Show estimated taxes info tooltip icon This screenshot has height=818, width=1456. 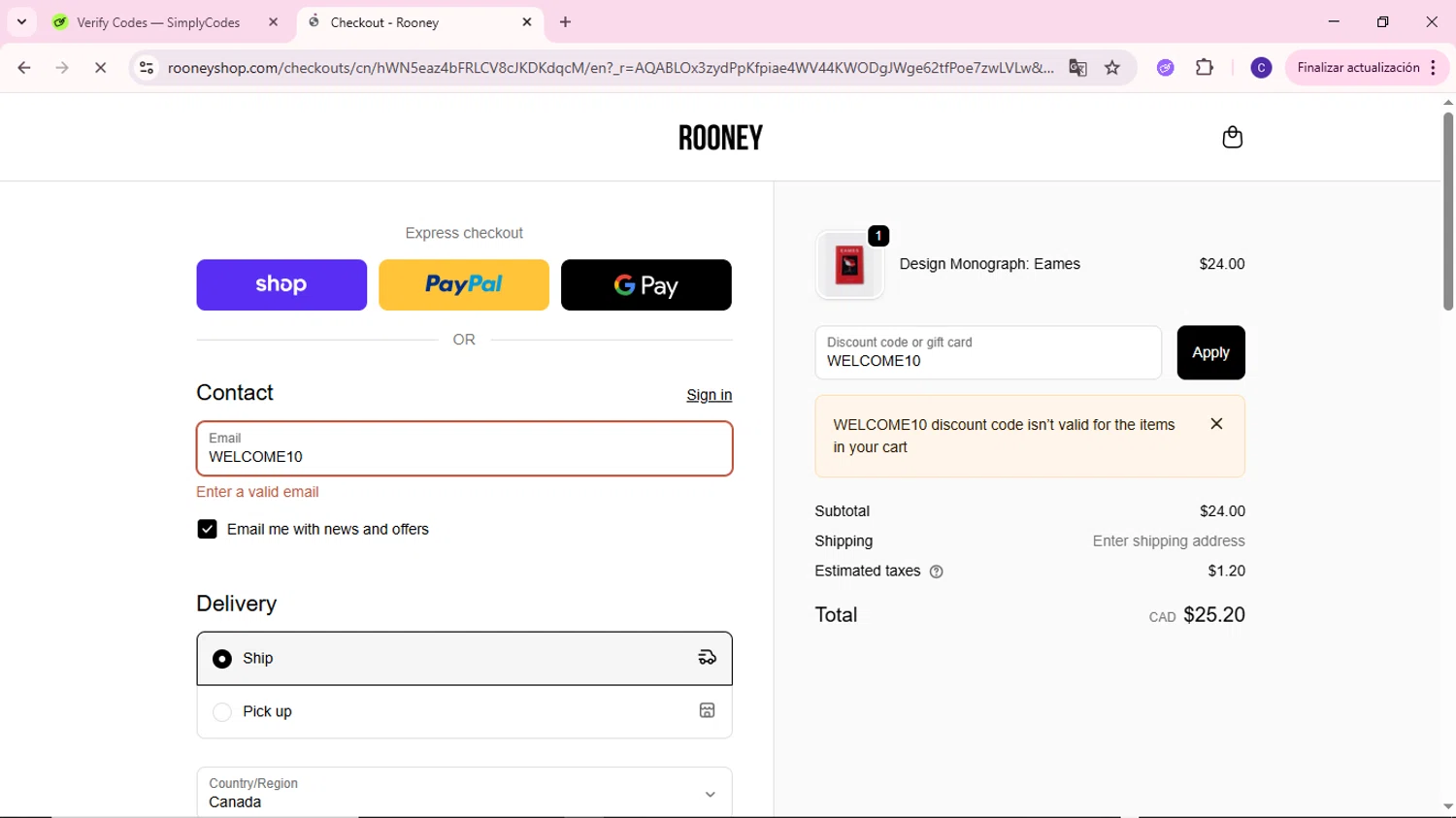click(936, 572)
